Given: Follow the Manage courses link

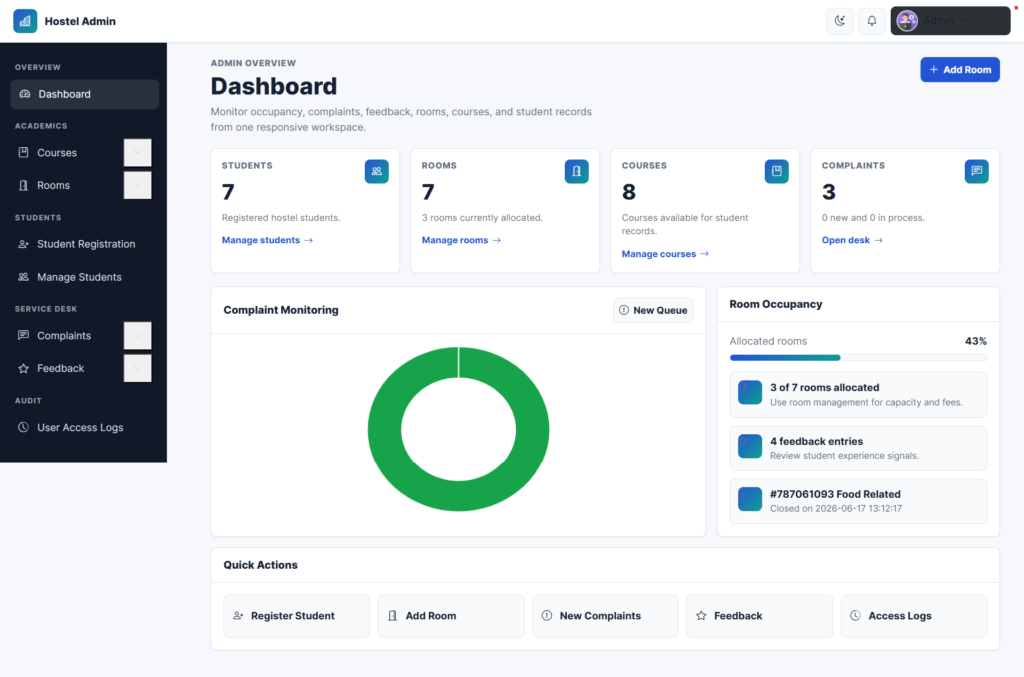Looking at the screenshot, I should pos(665,254).
